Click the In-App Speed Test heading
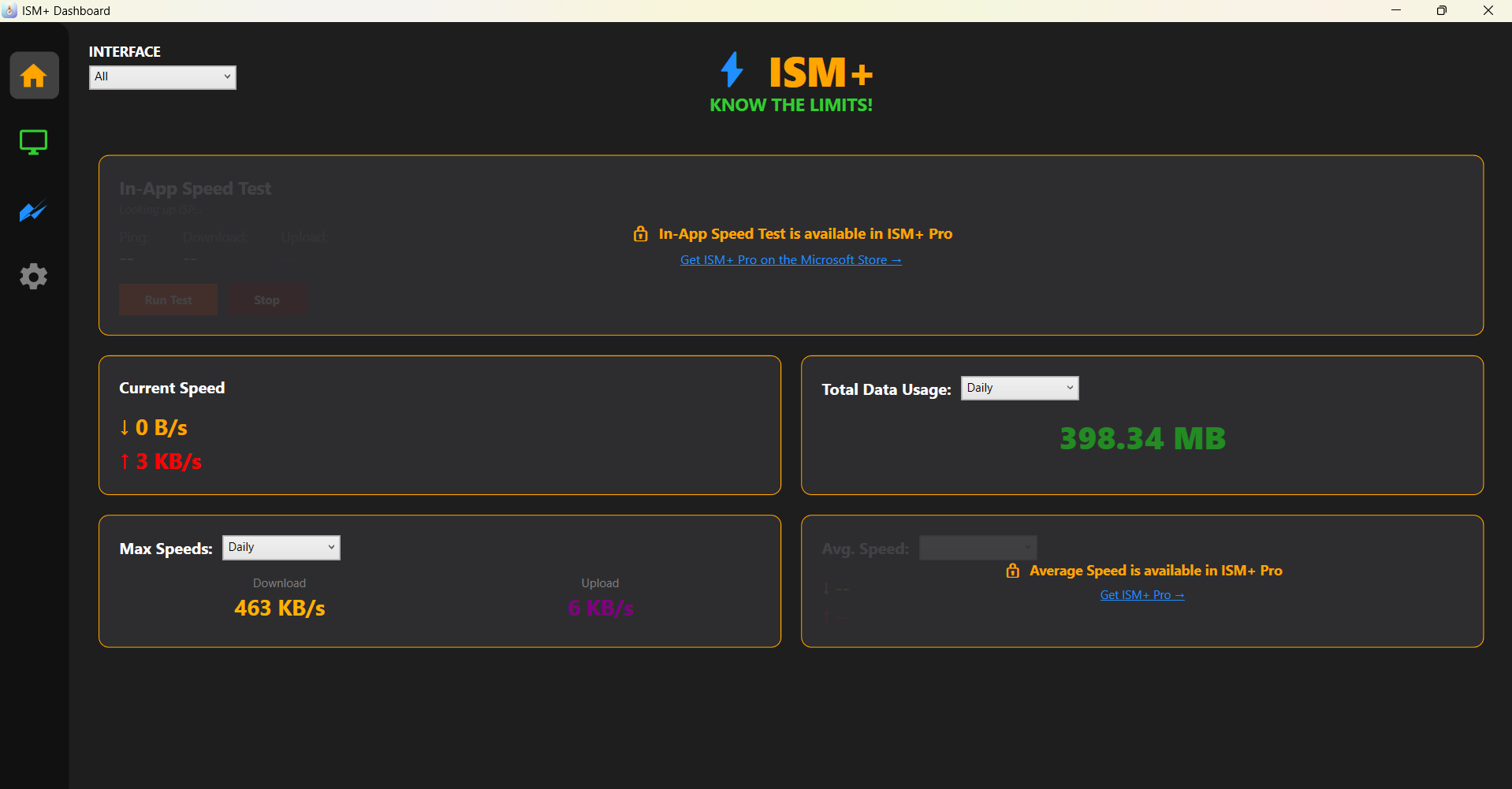Screen dimensions: 1512x789 (196, 189)
